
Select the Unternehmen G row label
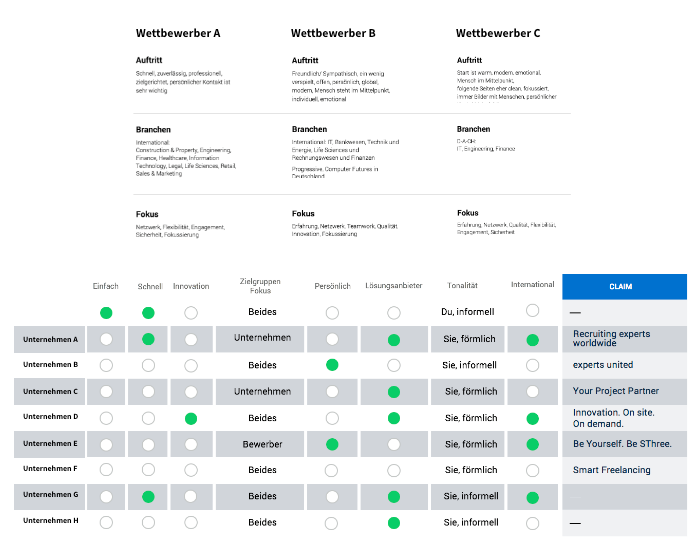click(x=50, y=494)
